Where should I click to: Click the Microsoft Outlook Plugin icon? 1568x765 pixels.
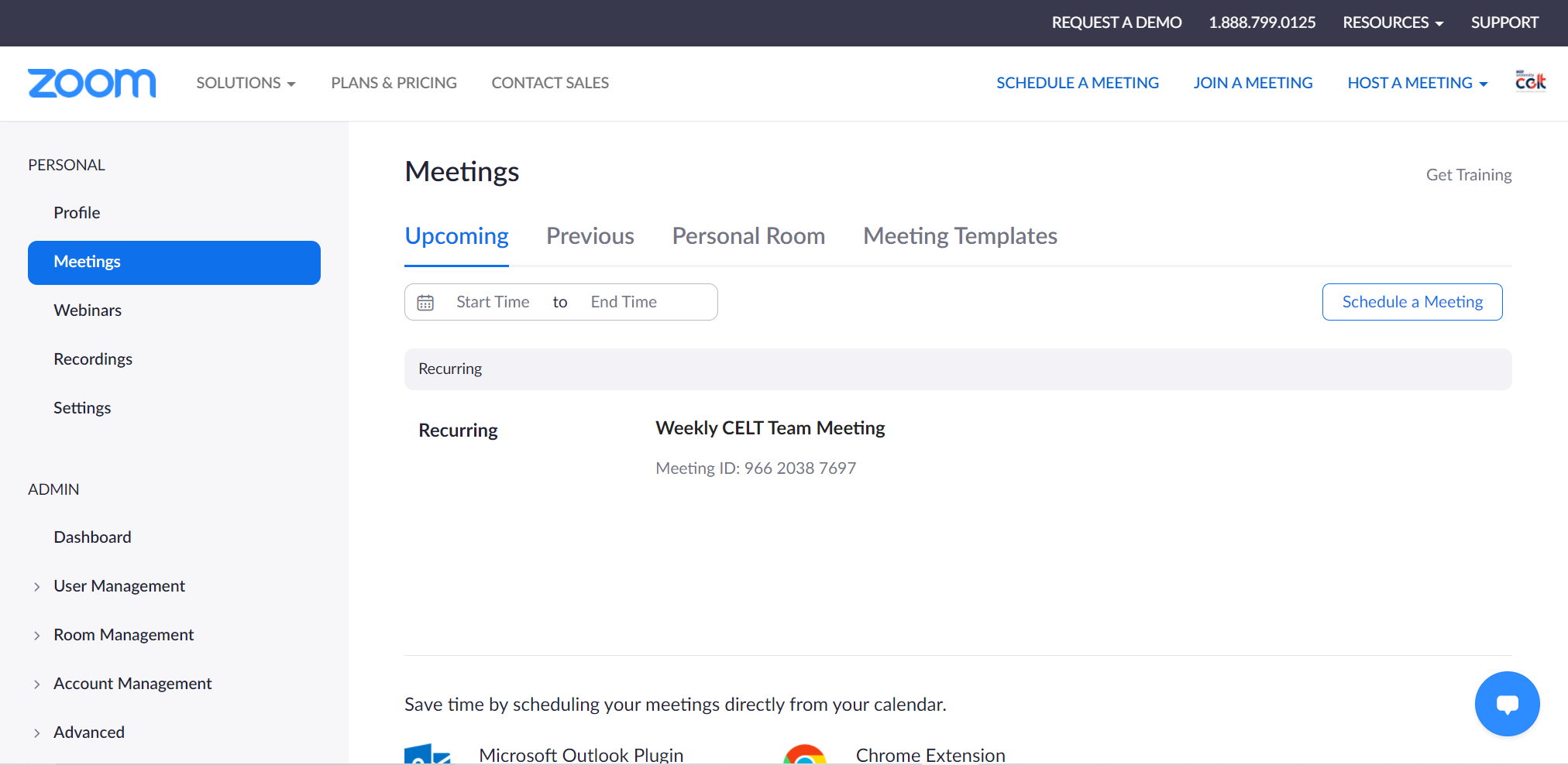(x=428, y=754)
